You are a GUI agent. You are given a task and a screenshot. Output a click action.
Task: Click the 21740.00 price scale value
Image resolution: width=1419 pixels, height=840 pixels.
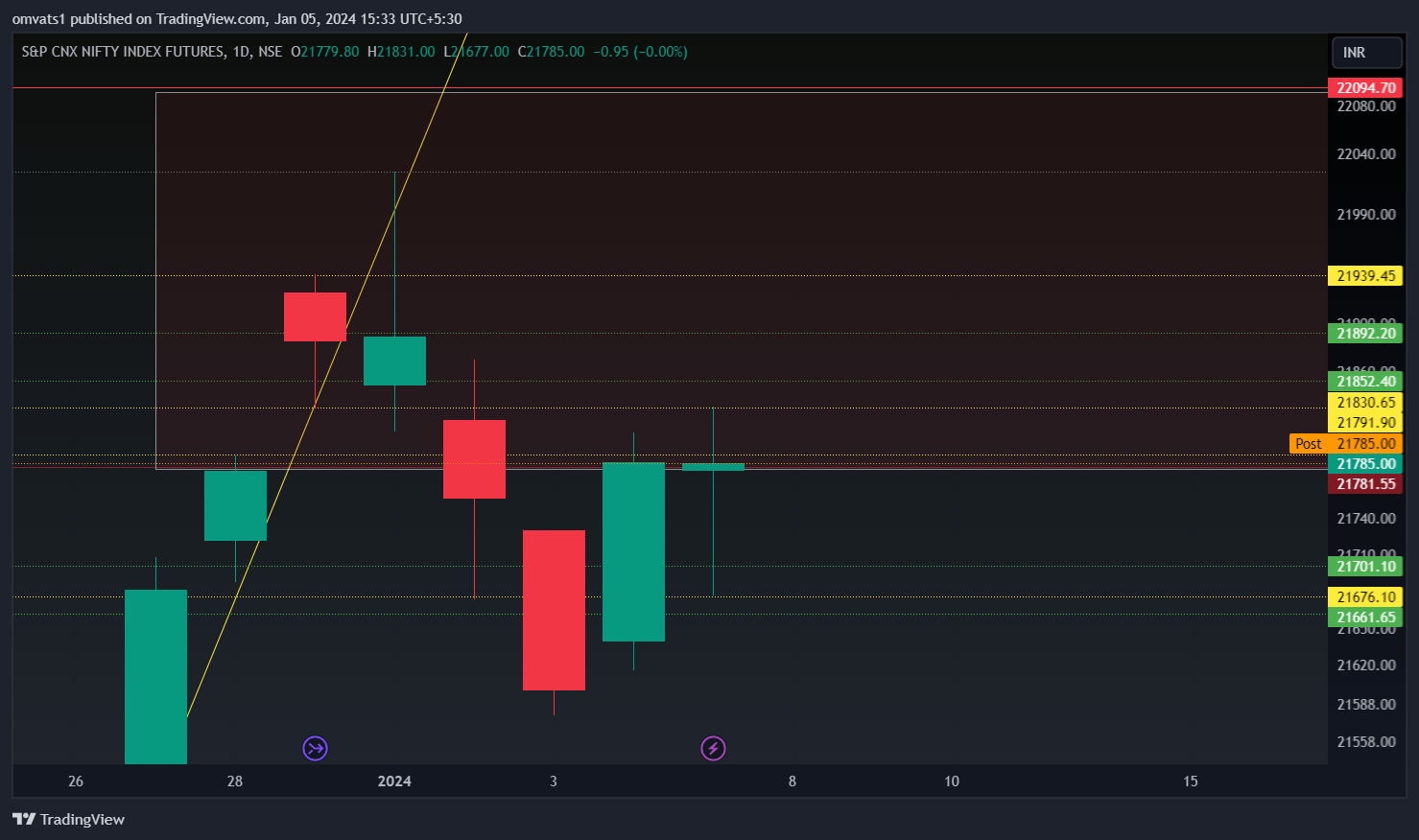pos(1366,519)
